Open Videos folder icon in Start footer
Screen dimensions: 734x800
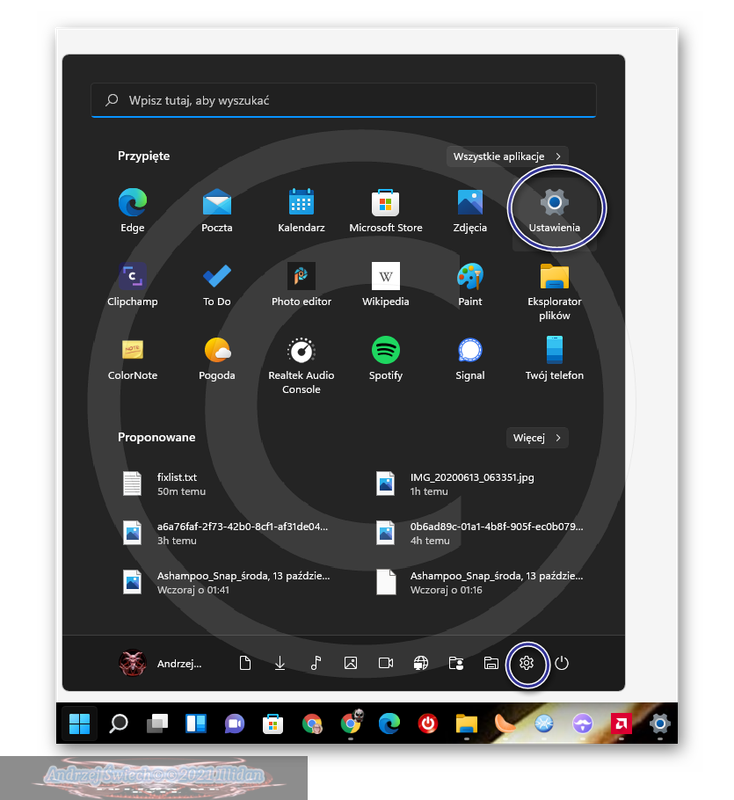click(386, 663)
